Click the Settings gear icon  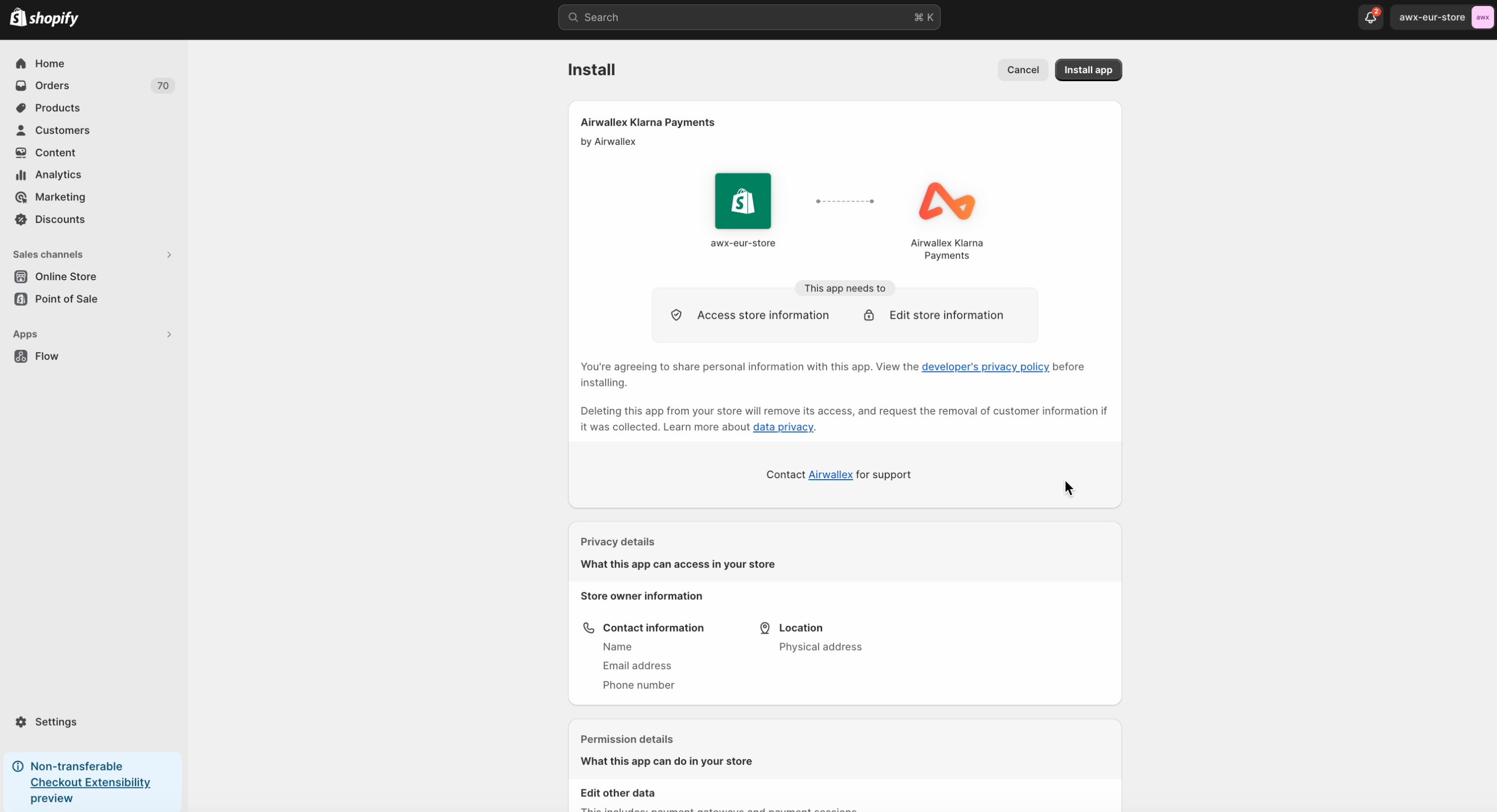21,721
